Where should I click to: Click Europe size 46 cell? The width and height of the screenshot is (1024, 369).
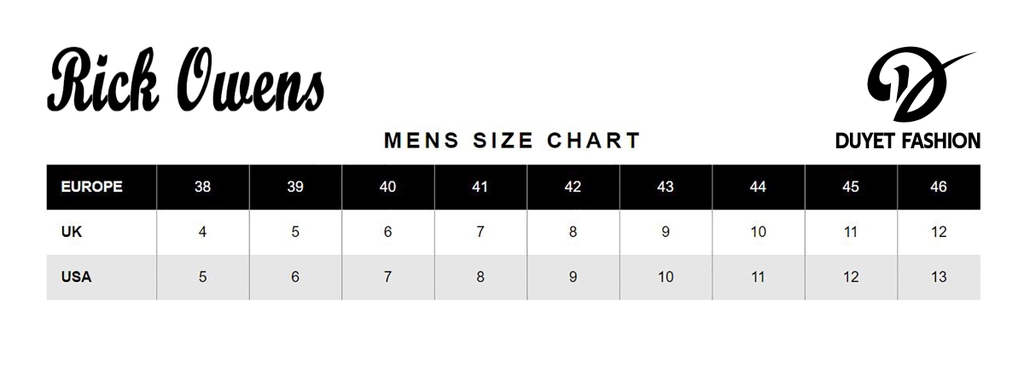click(x=938, y=187)
